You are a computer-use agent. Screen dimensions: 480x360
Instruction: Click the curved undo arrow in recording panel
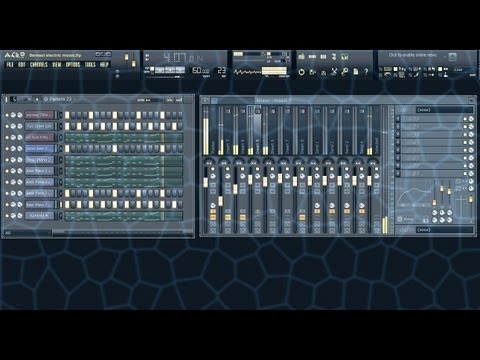pyautogui.click(x=387, y=75)
